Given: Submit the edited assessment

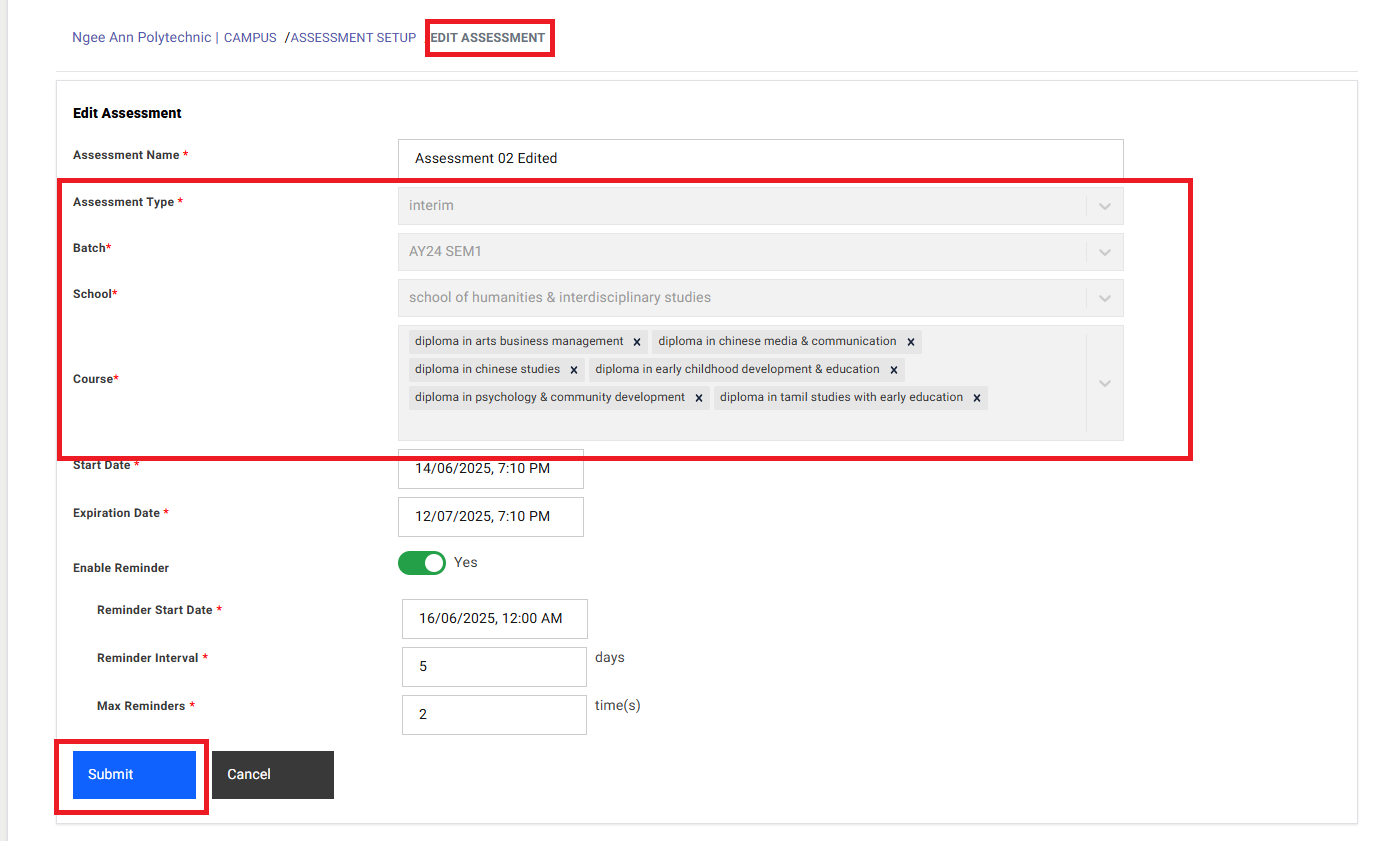Looking at the screenshot, I should point(134,775).
